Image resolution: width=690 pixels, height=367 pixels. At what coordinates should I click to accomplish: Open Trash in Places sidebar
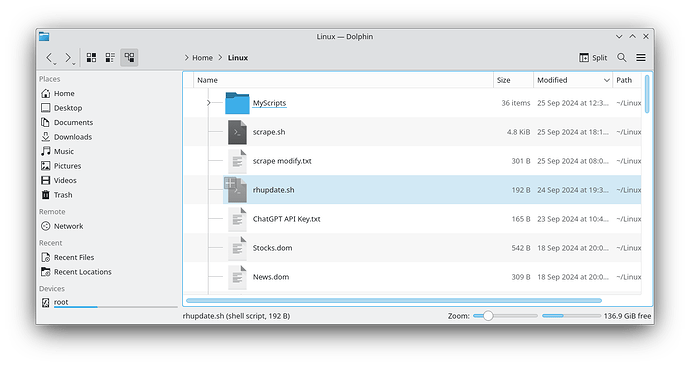click(x=63, y=195)
